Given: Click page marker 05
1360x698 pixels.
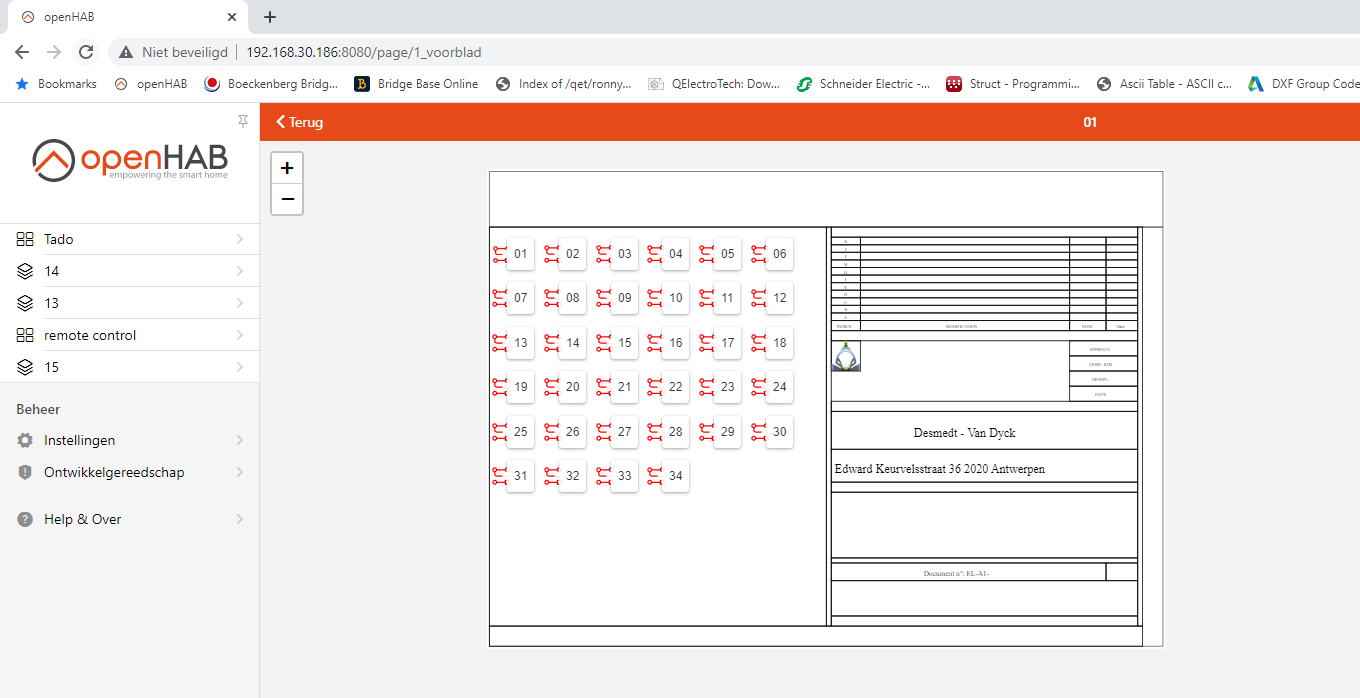Looking at the screenshot, I should [727, 254].
